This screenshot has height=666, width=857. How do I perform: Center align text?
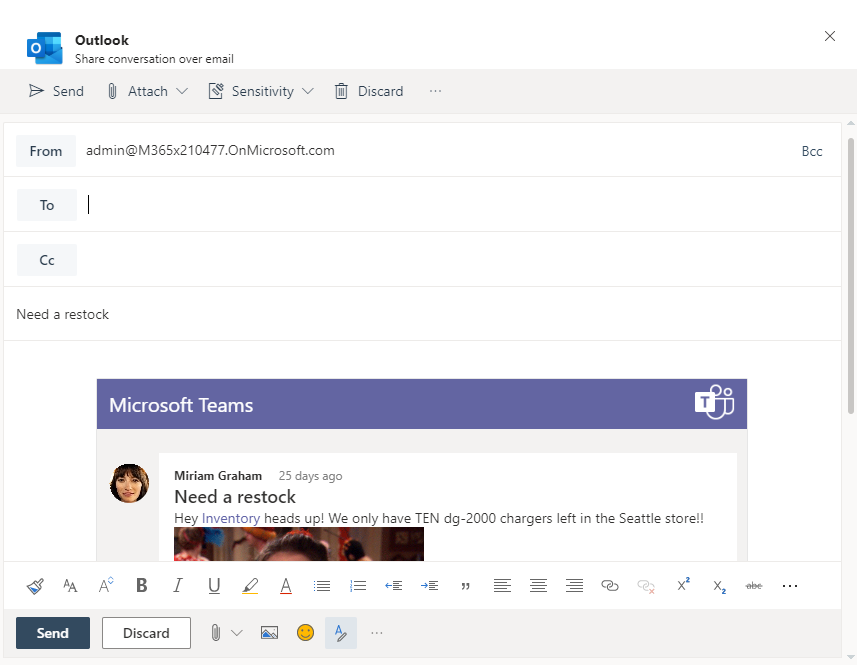tap(538, 586)
